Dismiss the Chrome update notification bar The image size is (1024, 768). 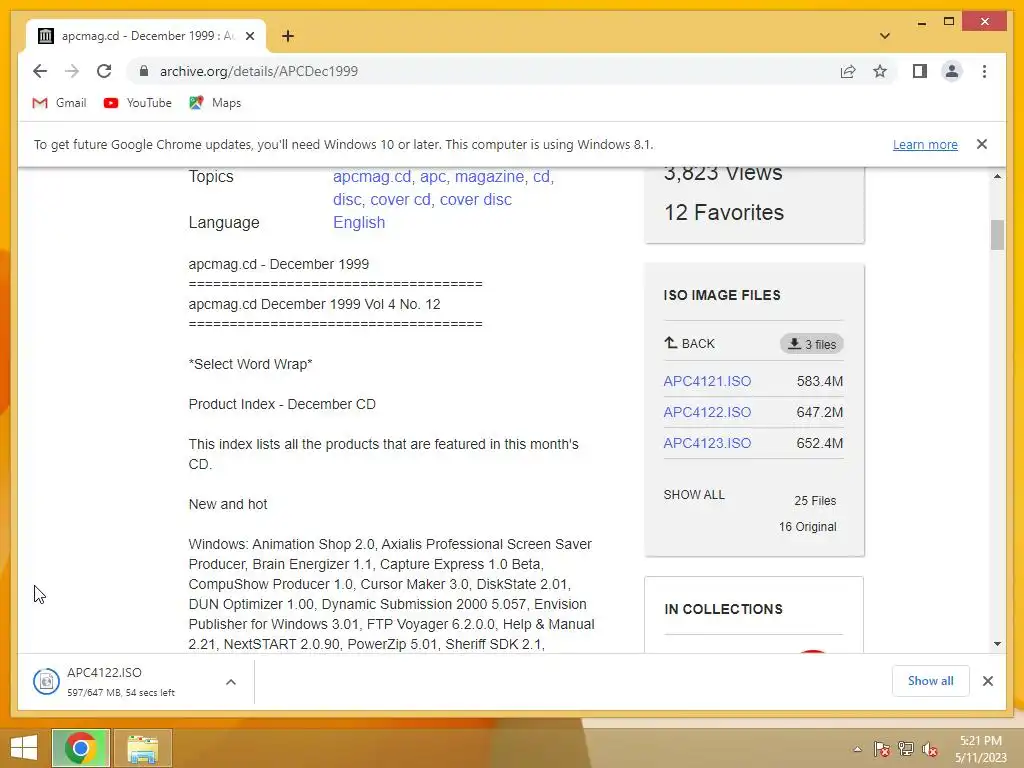981,144
